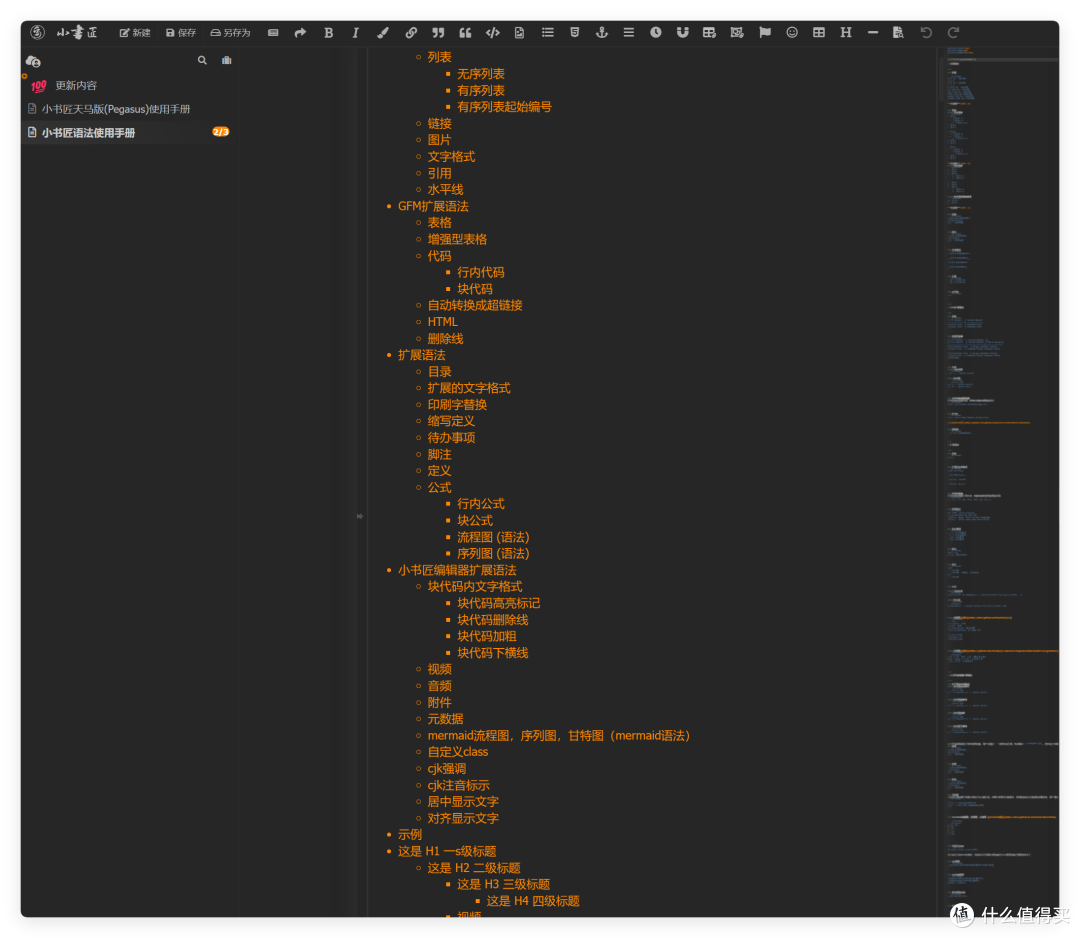Click the anchor icon in toolbar

[x=601, y=32]
